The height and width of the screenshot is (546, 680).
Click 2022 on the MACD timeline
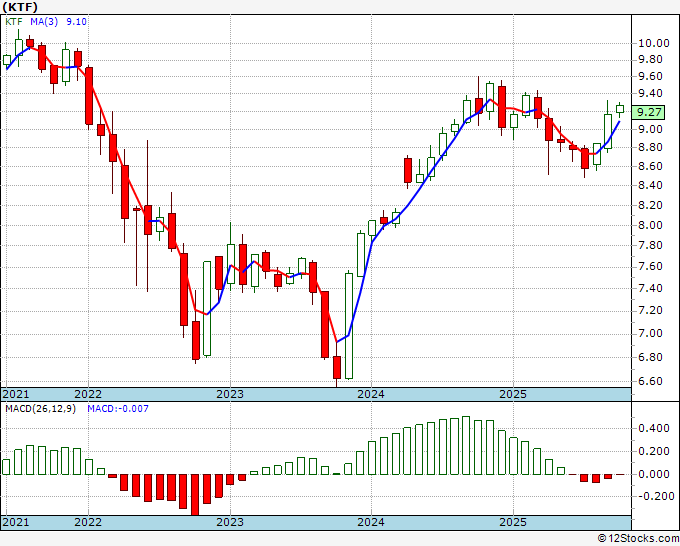(x=88, y=522)
